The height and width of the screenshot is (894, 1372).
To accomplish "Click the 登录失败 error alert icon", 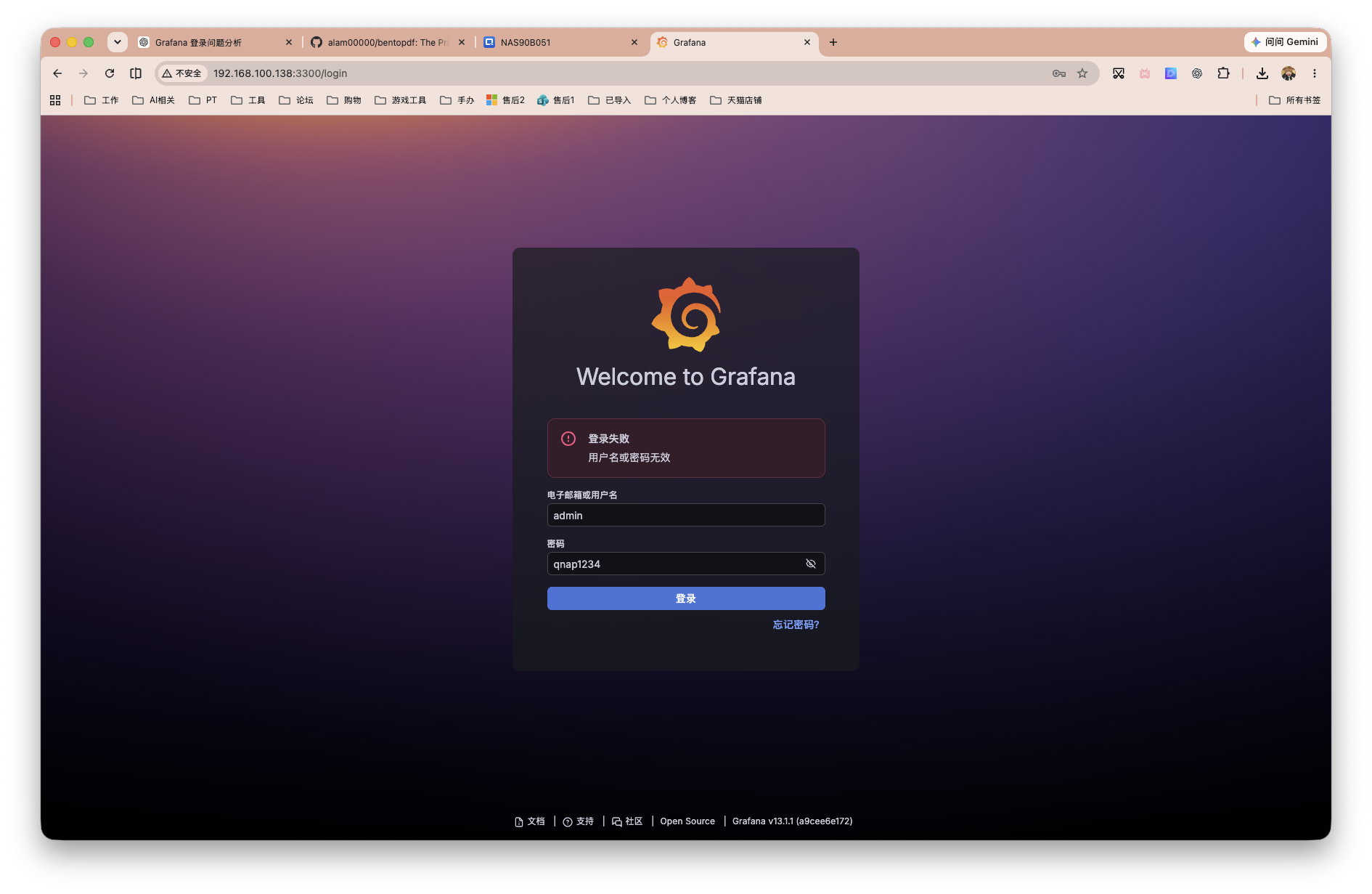I will [568, 439].
